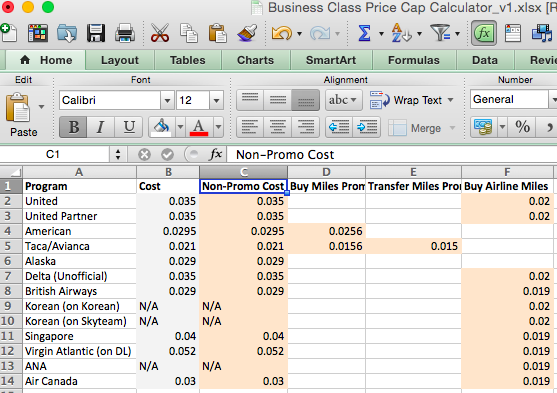The width and height of the screenshot is (557, 393).
Task: Confirm cell entry with the checkmark icon
Action: tap(167, 155)
